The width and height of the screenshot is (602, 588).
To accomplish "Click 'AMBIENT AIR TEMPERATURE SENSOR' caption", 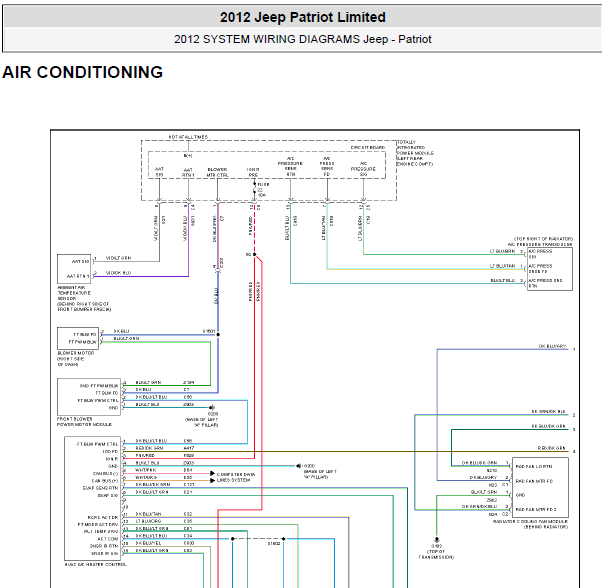I will point(84,298).
